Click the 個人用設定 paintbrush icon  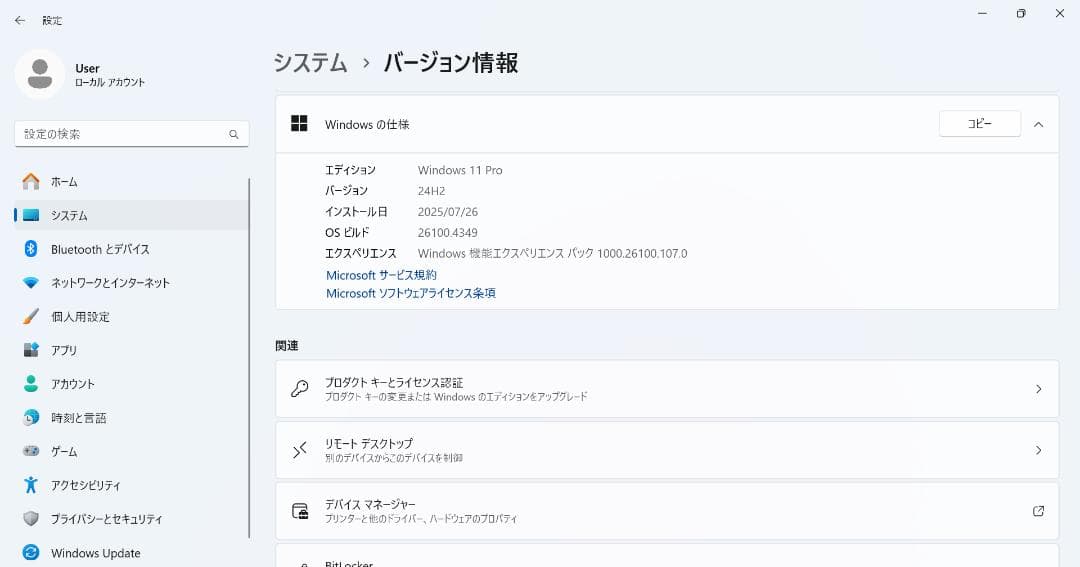tap(31, 316)
